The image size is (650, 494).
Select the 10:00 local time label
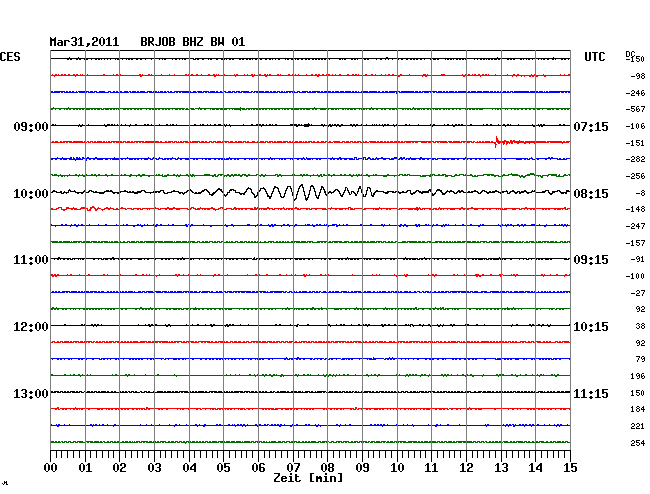pos(31,194)
